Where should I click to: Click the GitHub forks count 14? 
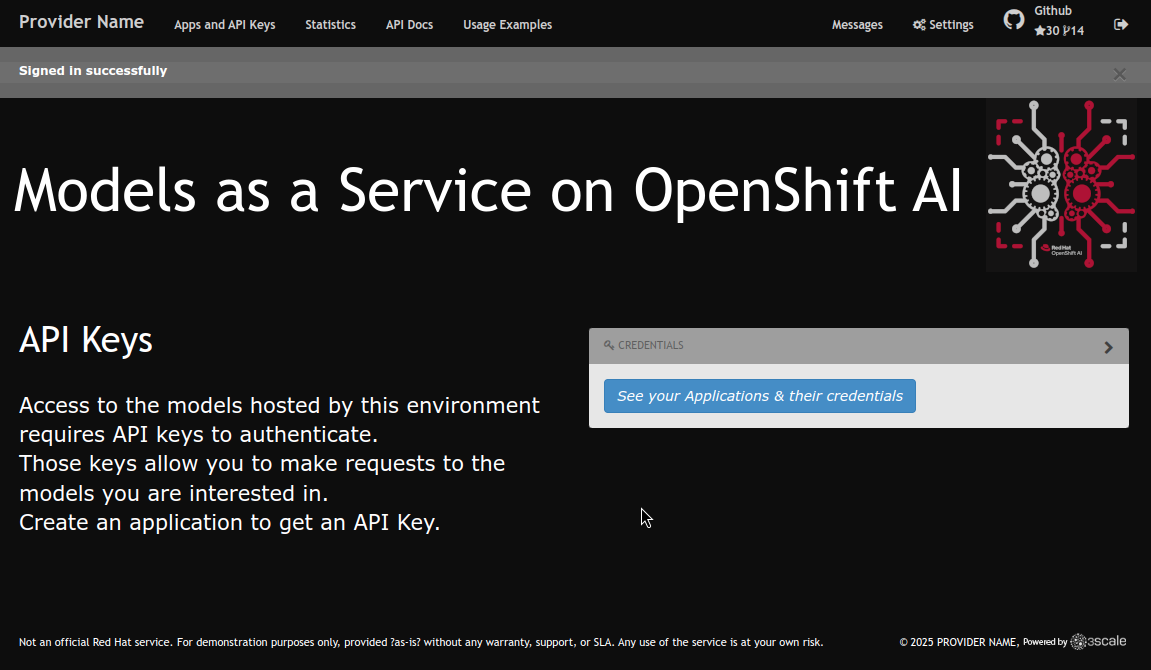(1073, 31)
